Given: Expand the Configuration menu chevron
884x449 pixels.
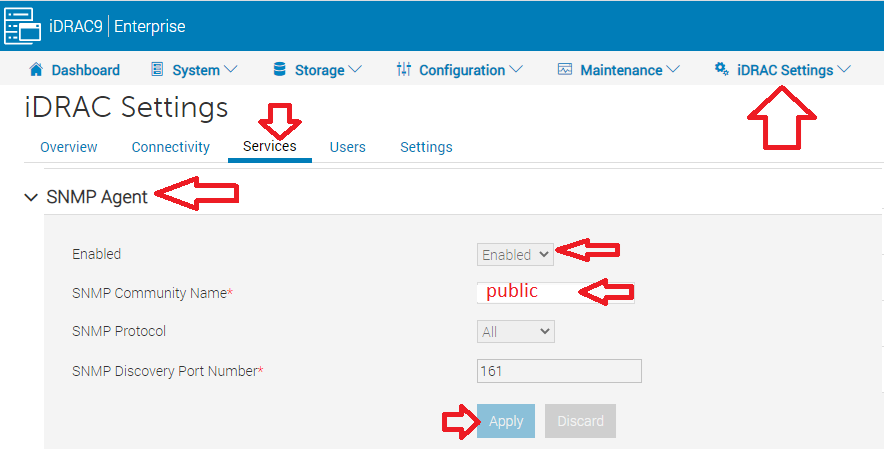Looking at the screenshot, I should [516, 69].
